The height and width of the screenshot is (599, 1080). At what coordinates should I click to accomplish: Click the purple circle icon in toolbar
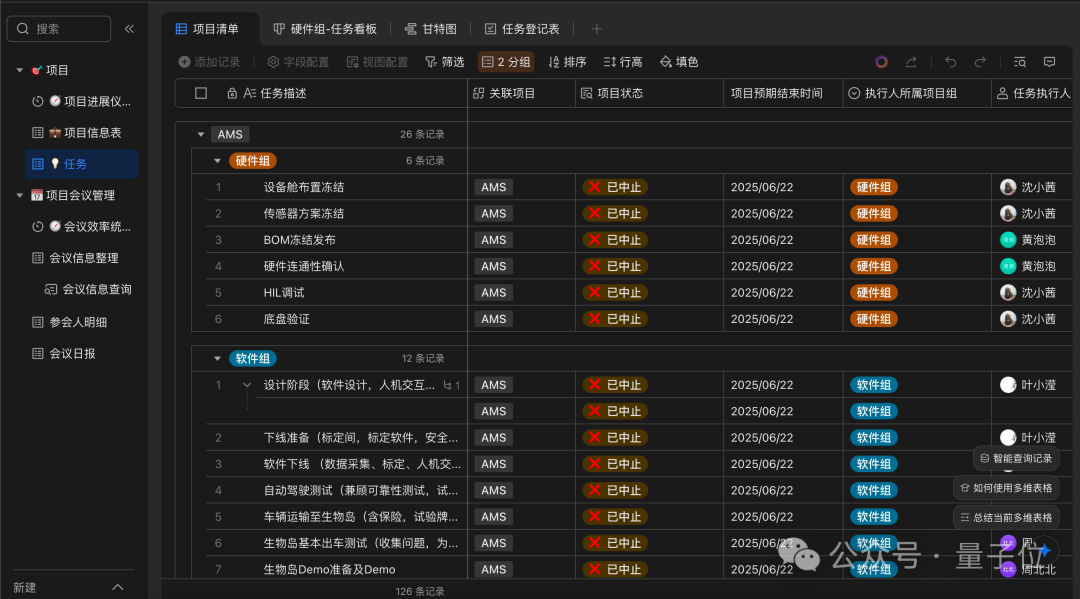pos(881,62)
